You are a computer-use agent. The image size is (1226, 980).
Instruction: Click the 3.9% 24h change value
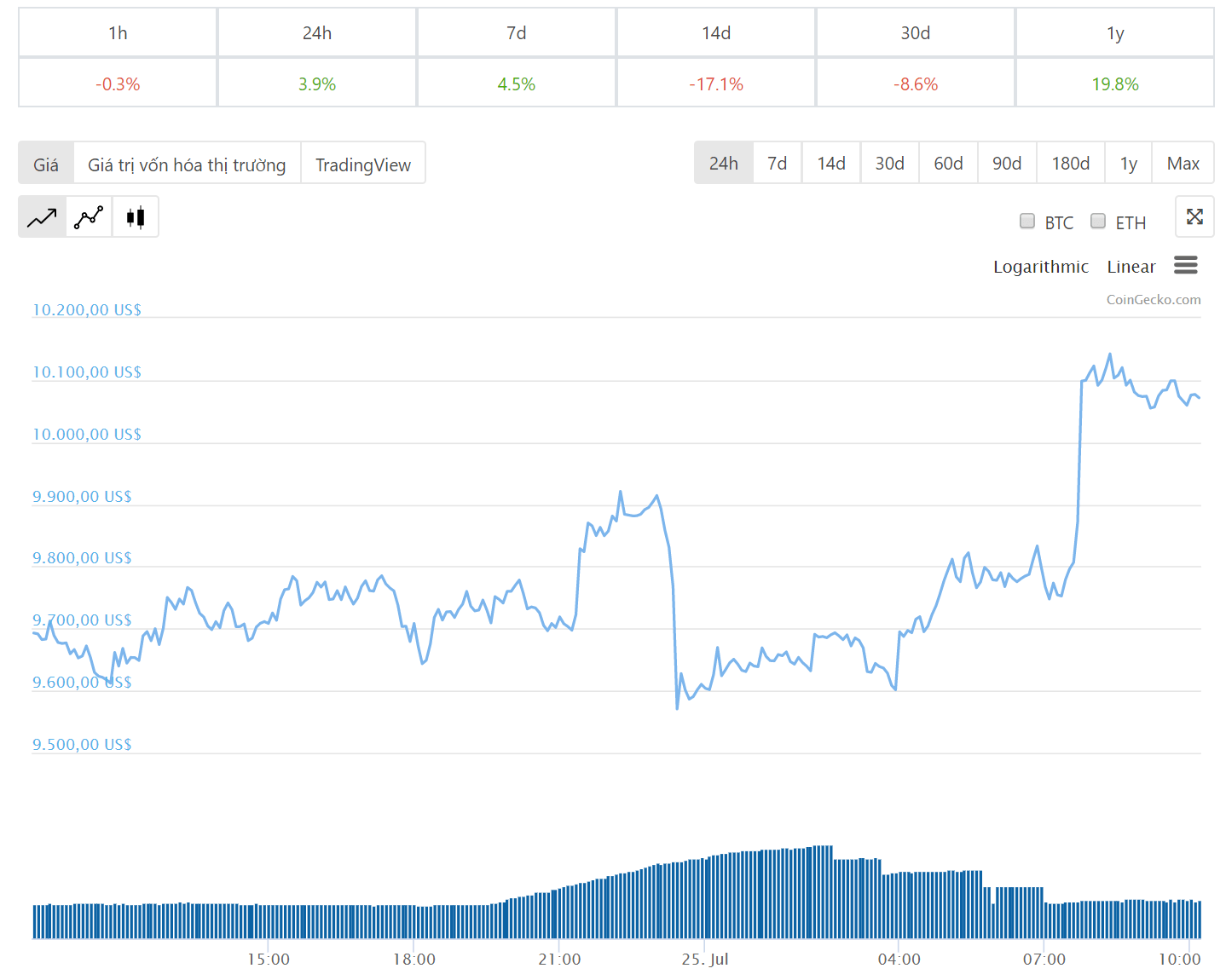point(317,84)
